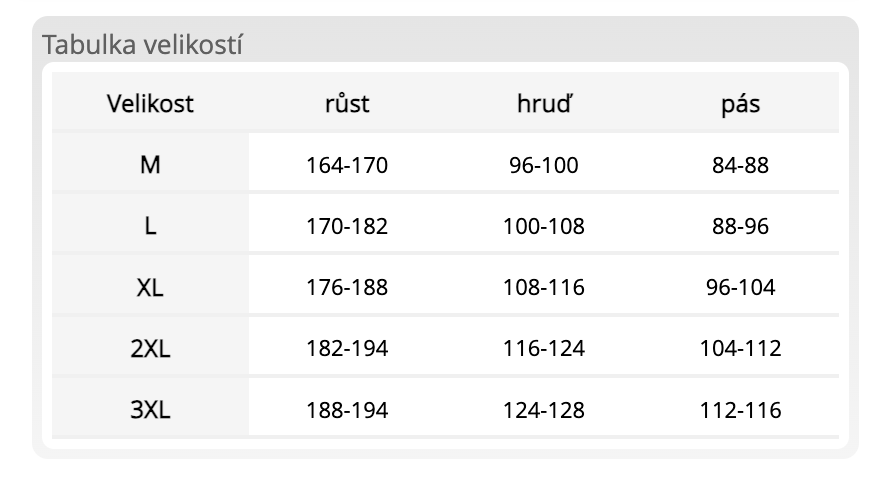This screenshot has height=482, width=878.
Task: Select the 2XL size row label
Action: 150,349
